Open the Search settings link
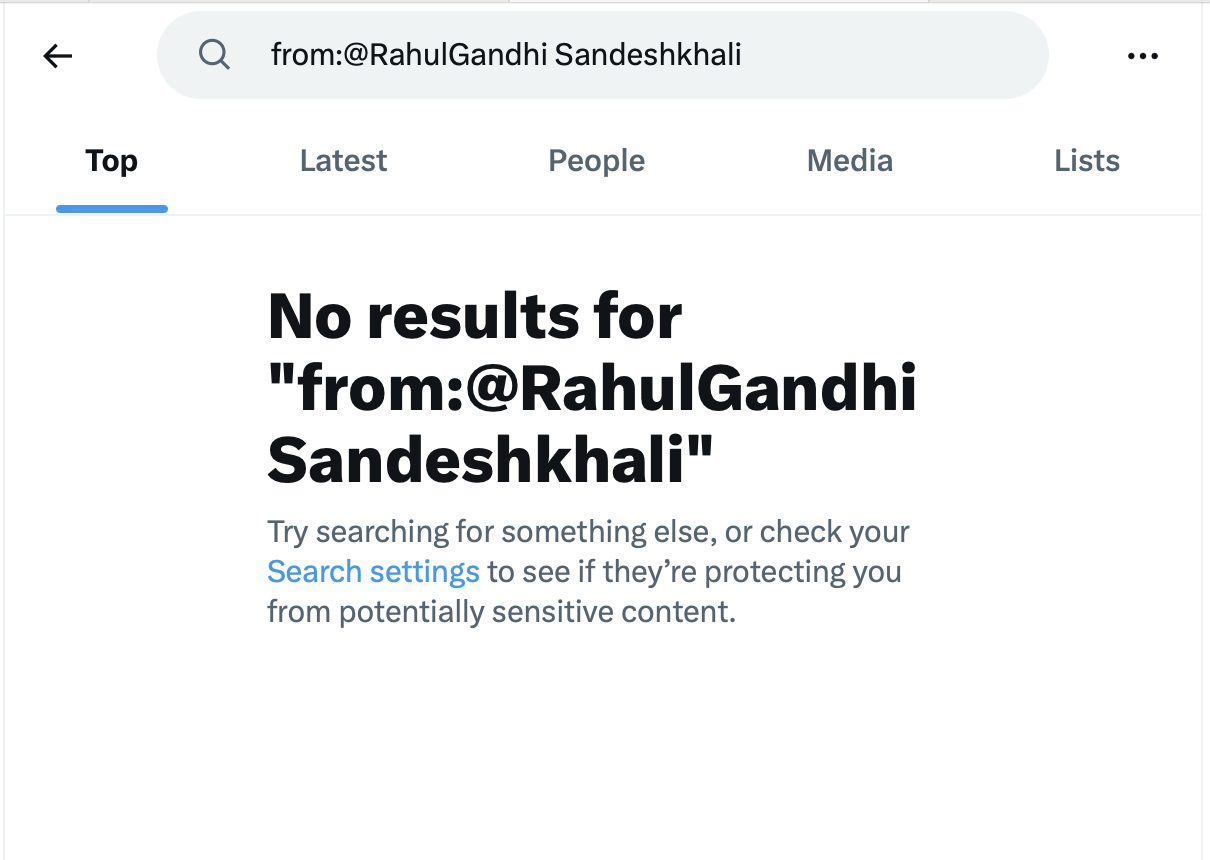The height and width of the screenshot is (860, 1210). 373,572
